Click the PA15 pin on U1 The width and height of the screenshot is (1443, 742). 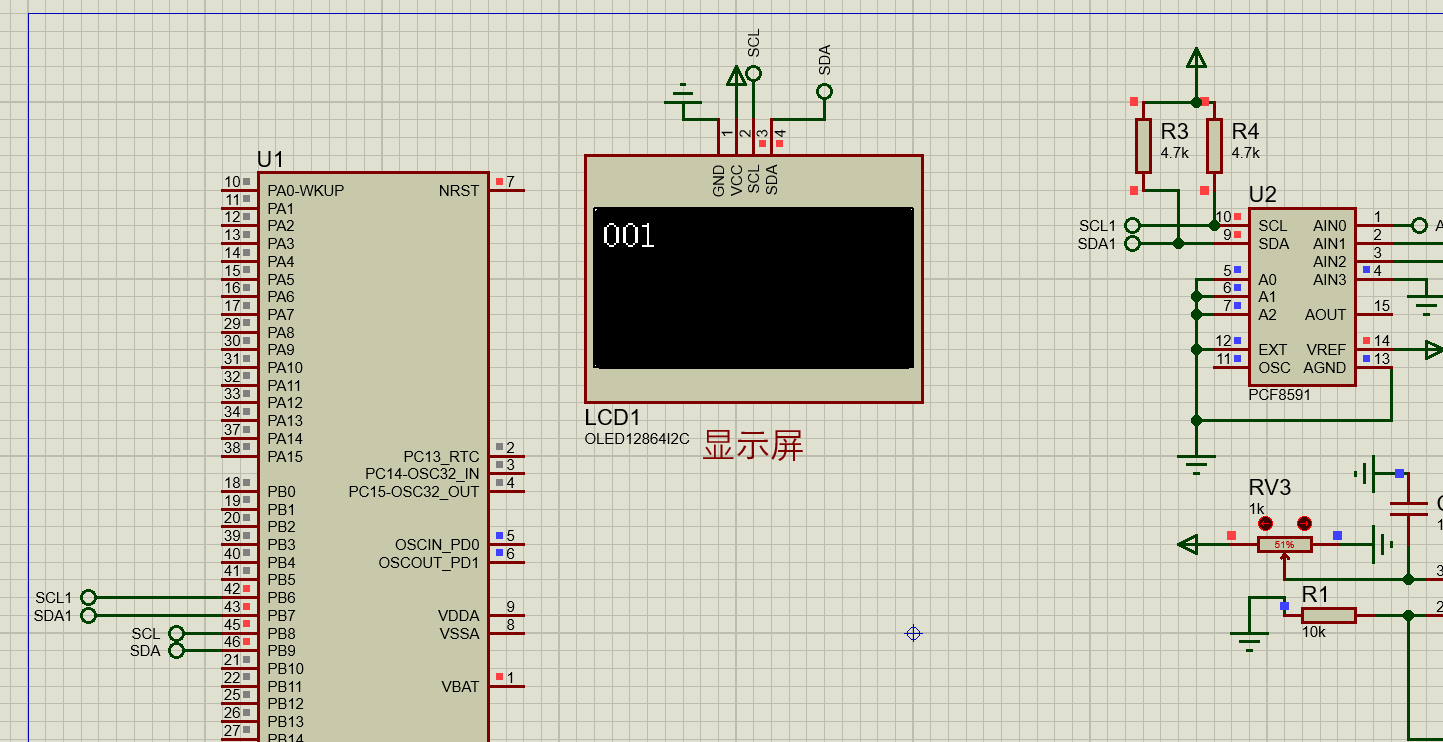[x=285, y=456]
